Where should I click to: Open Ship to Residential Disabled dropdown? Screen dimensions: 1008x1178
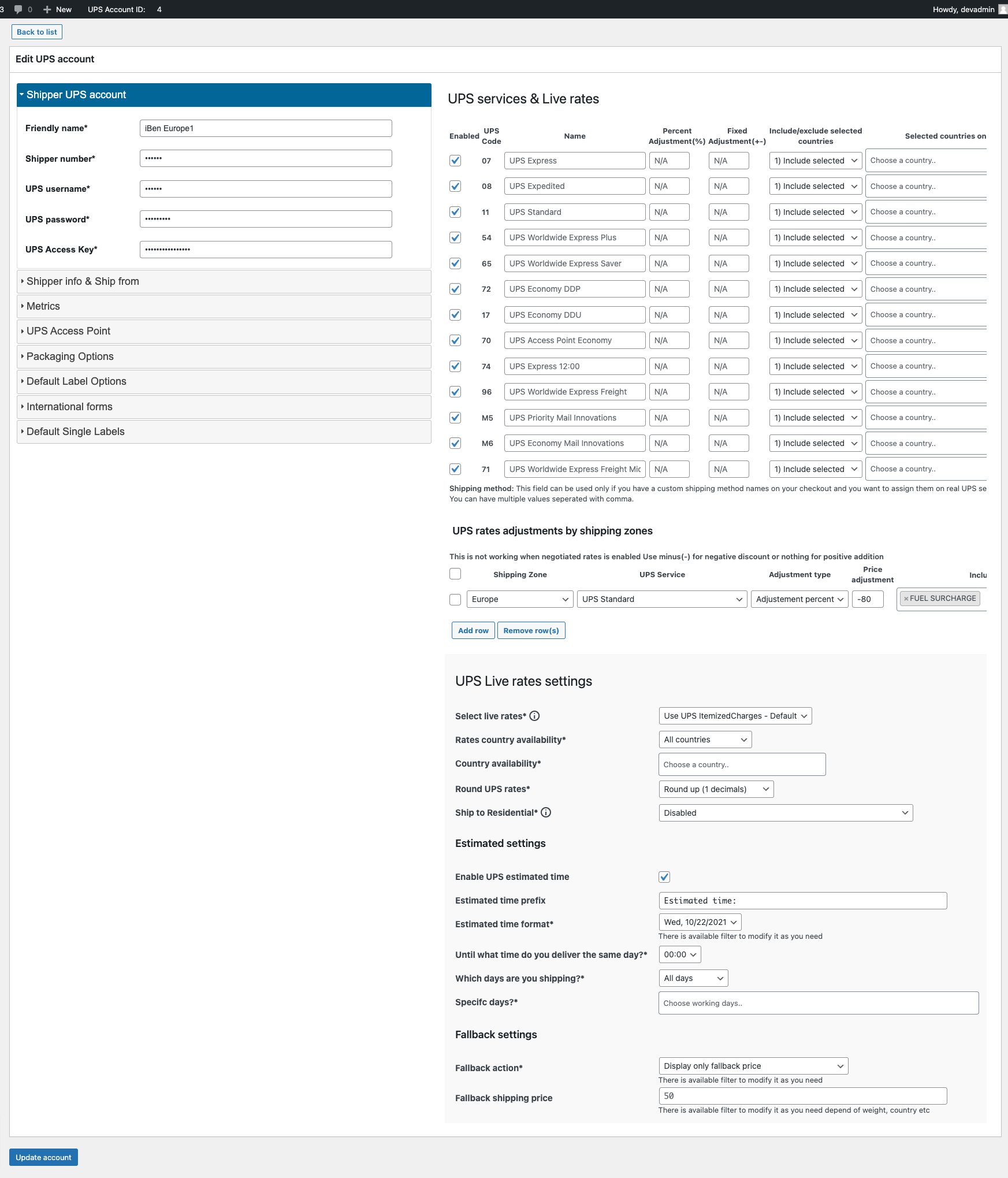pyautogui.click(x=786, y=813)
